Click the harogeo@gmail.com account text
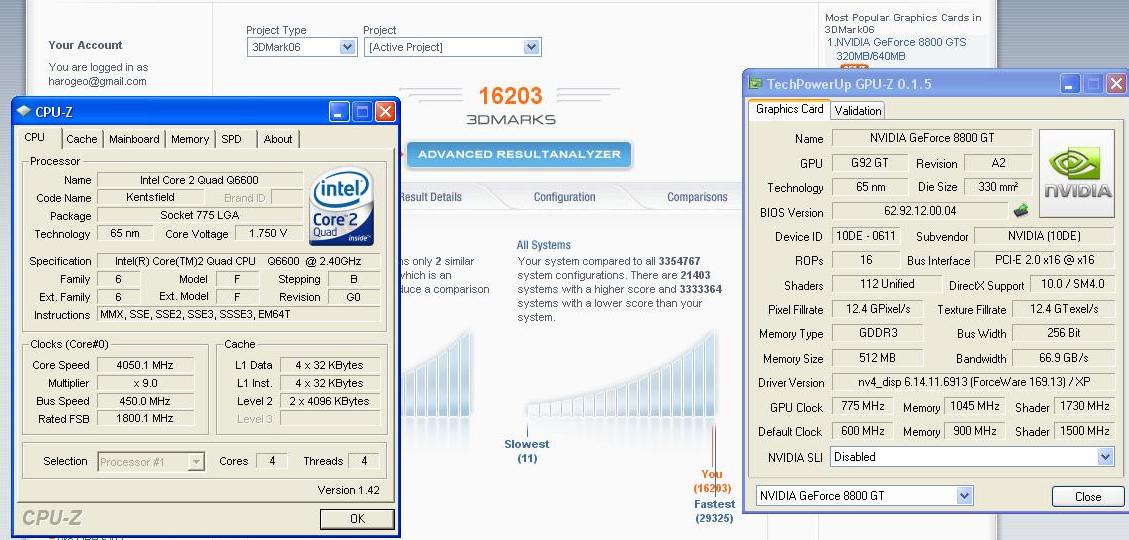The width and height of the screenshot is (1129, 540). [x=97, y=81]
